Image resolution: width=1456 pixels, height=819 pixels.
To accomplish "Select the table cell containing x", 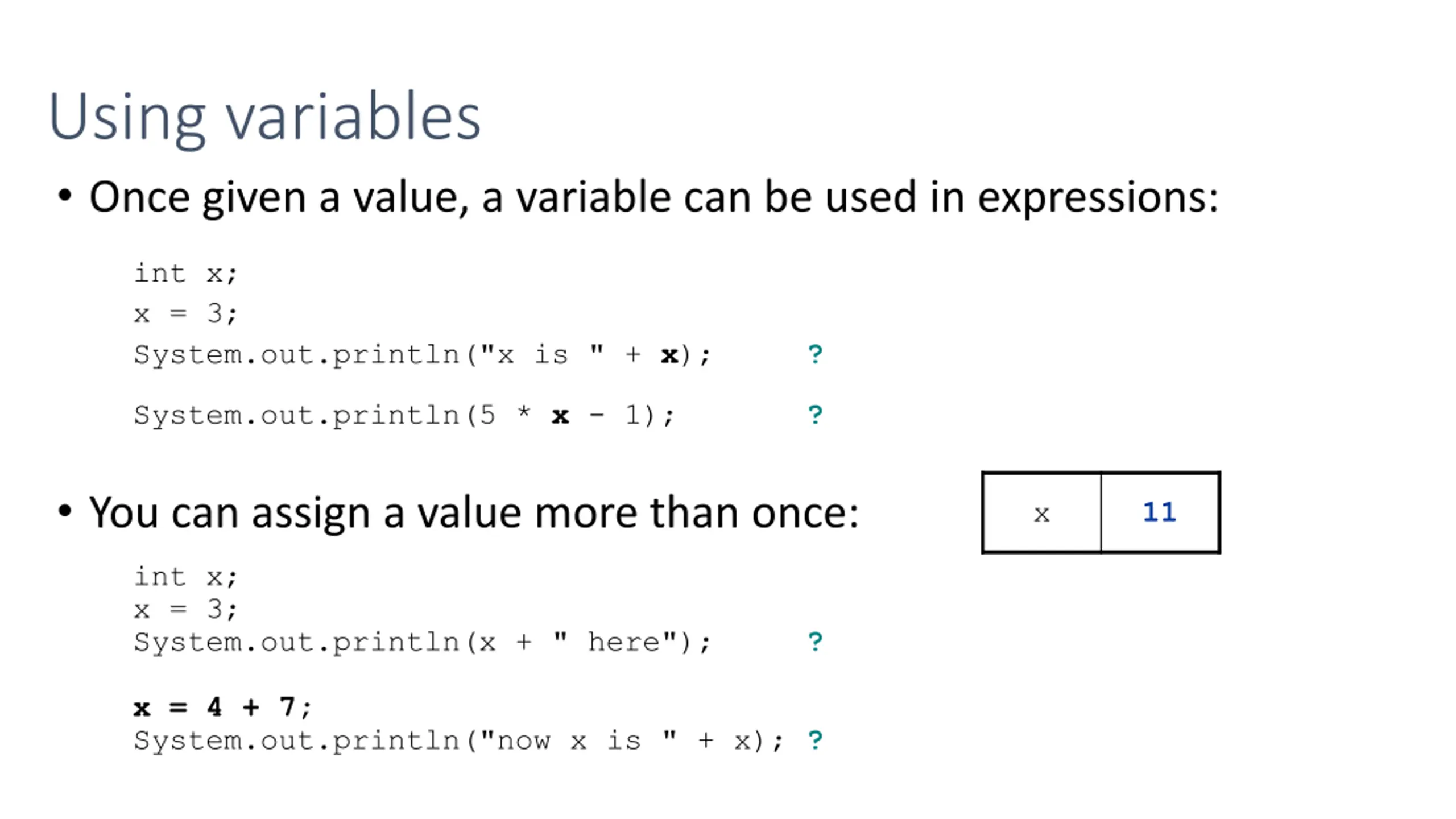I will (1041, 513).
